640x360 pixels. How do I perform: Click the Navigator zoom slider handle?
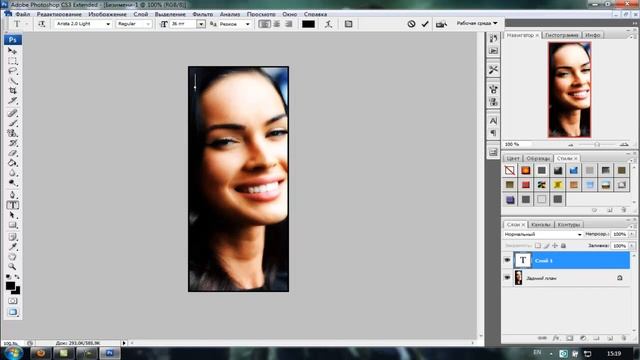coord(597,144)
